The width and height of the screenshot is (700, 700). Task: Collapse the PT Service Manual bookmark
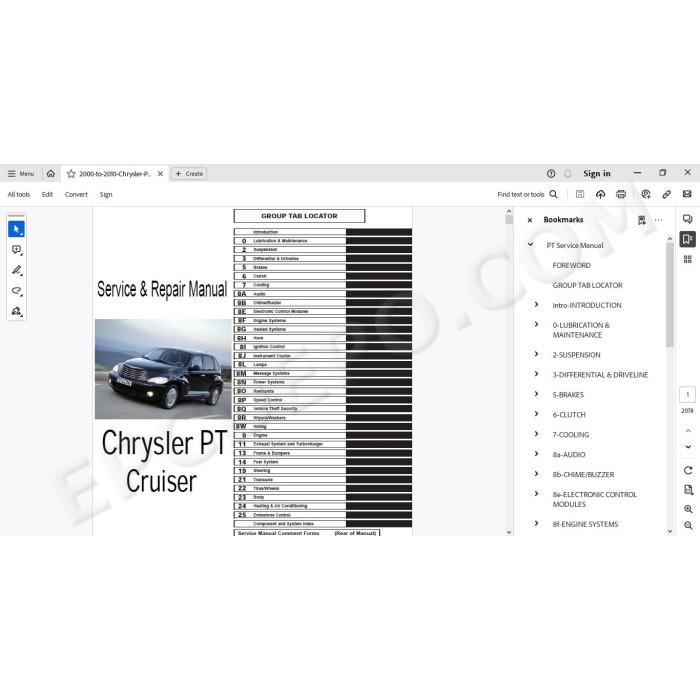pyautogui.click(x=530, y=245)
